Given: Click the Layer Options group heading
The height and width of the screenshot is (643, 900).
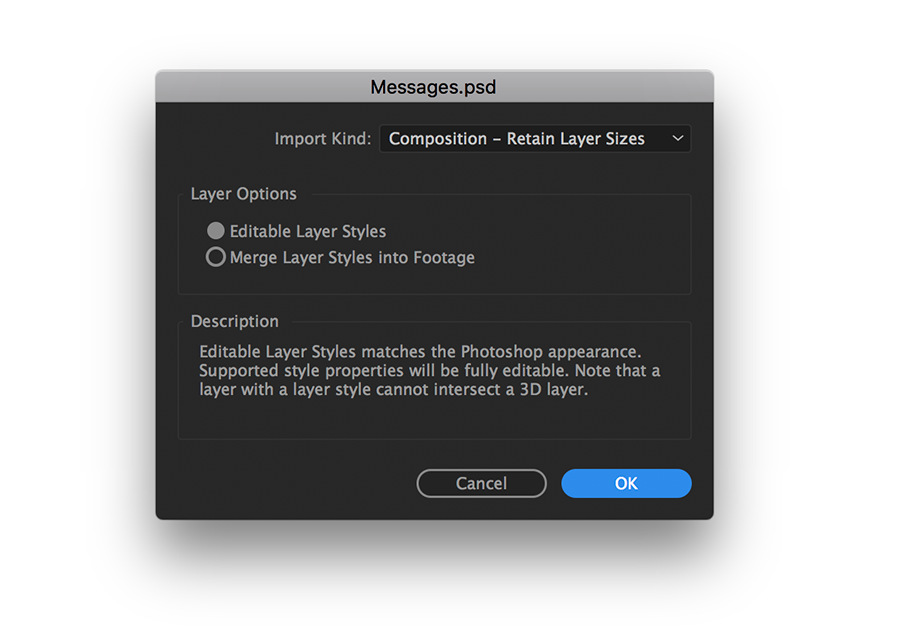Looking at the screenshot, I should pos(243,194).
